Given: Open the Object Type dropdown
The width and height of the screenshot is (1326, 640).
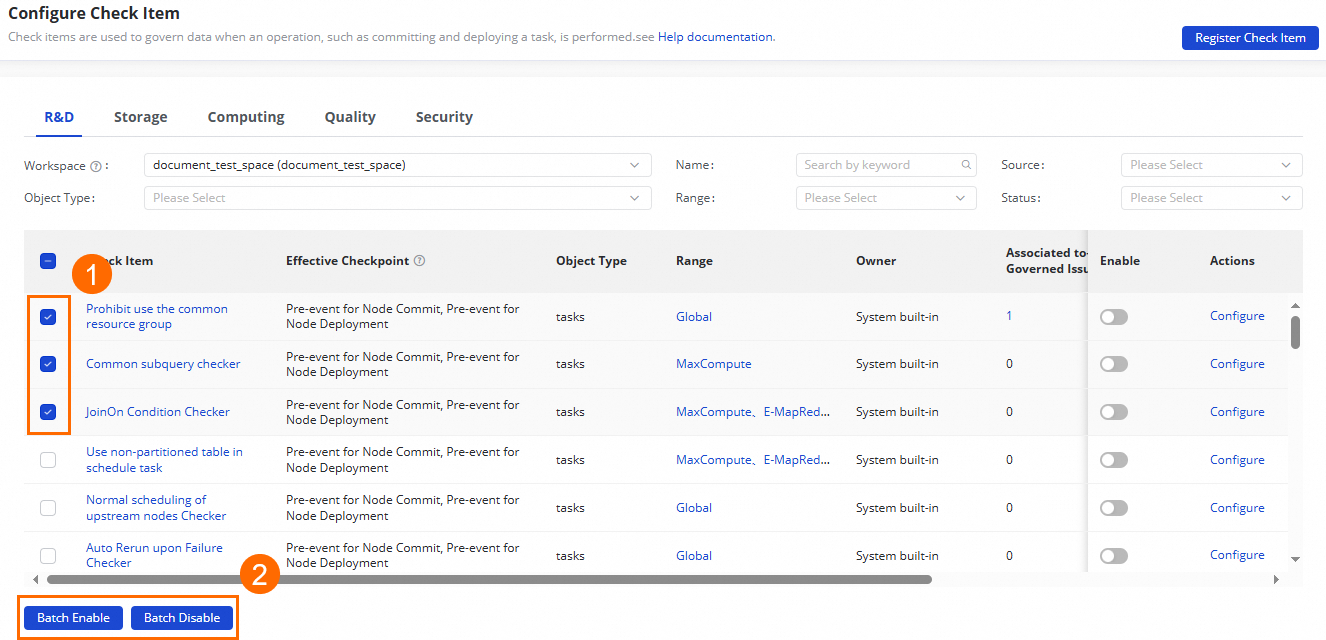Looking at the screenshot, I should (398, 198).
